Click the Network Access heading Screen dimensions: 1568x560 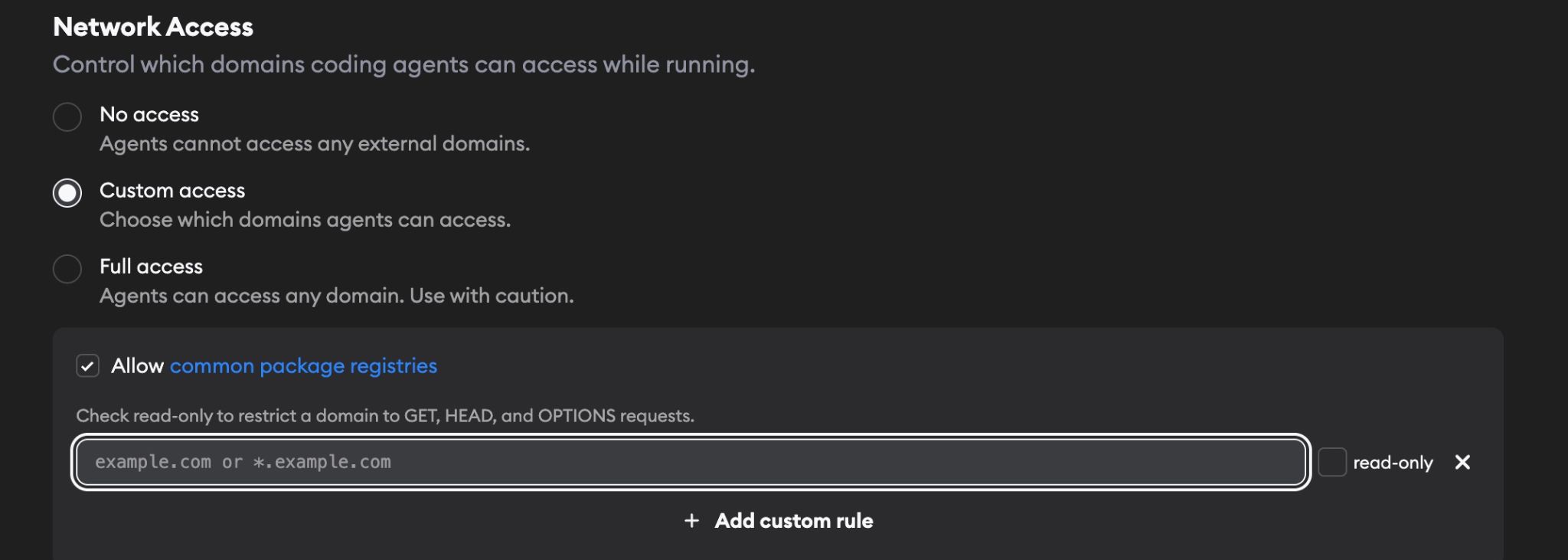(x=153, y=26)
